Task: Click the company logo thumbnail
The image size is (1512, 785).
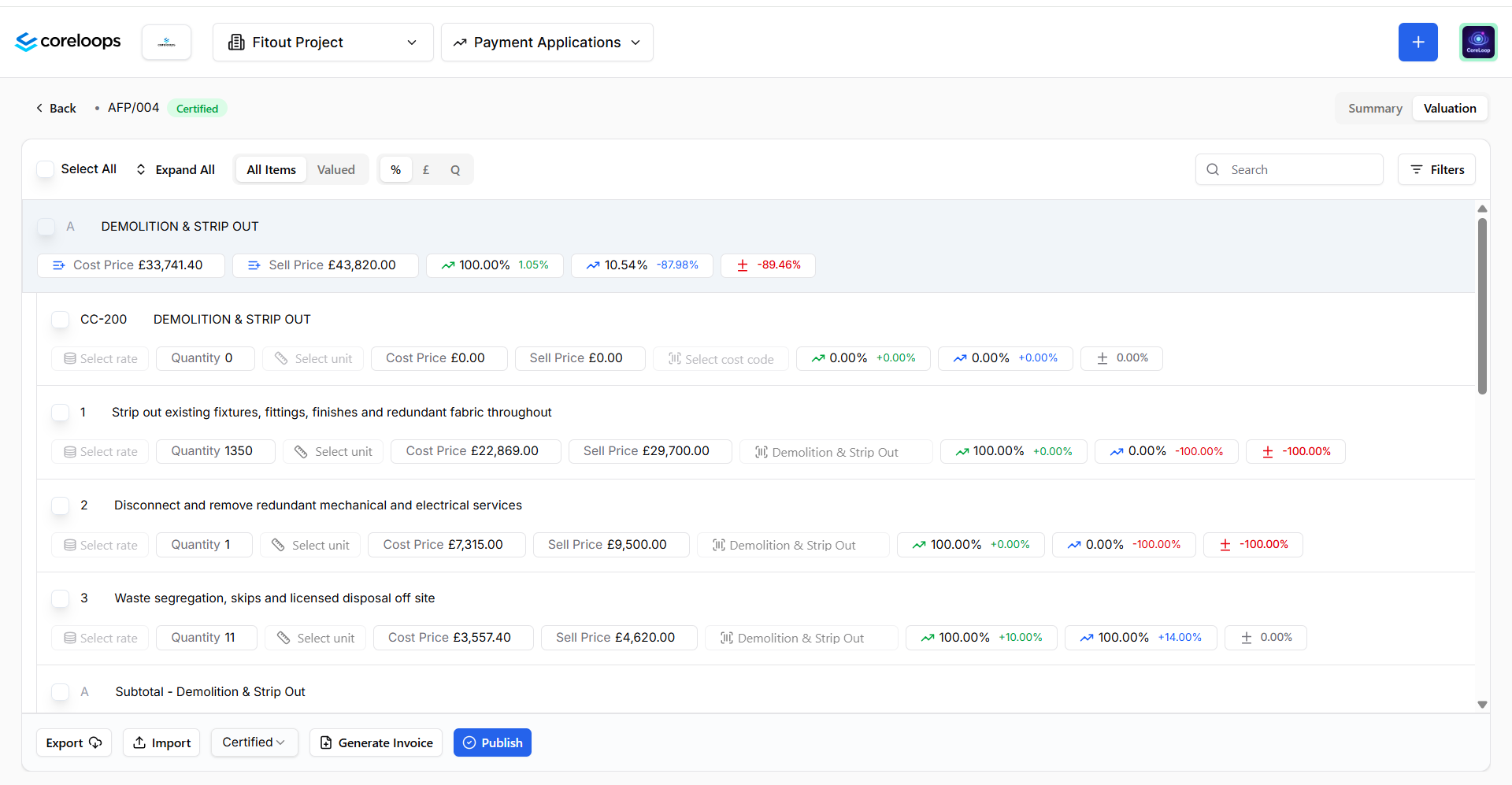Action: coord(166,42)
